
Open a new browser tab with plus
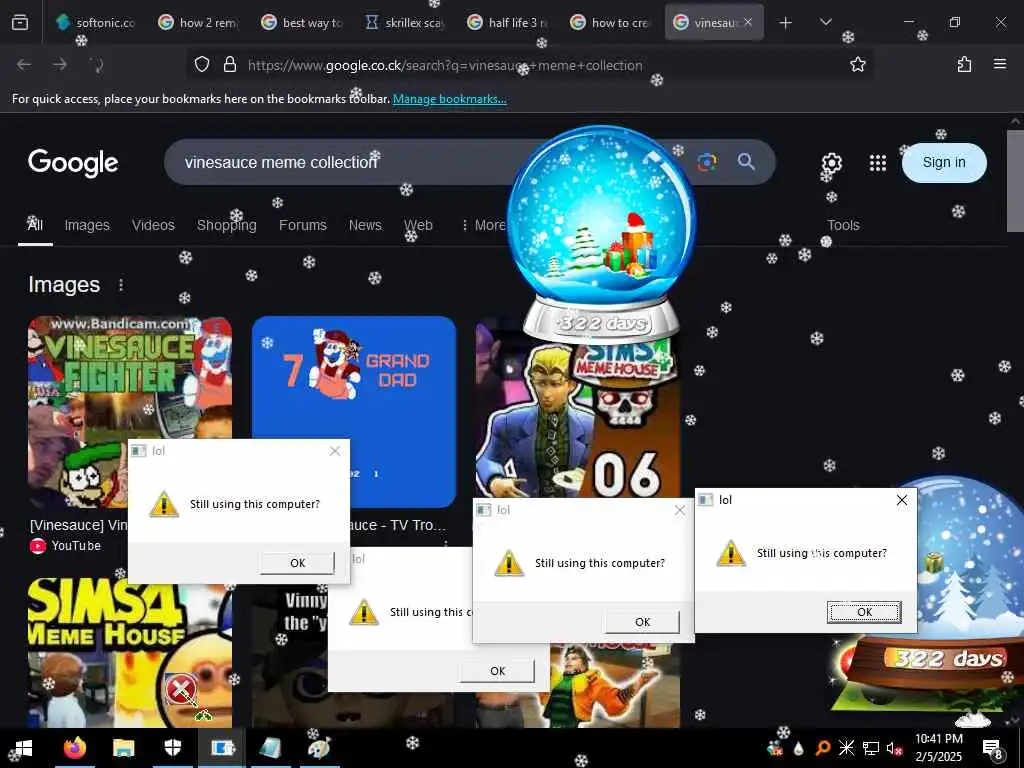click(x=786, y=23)
